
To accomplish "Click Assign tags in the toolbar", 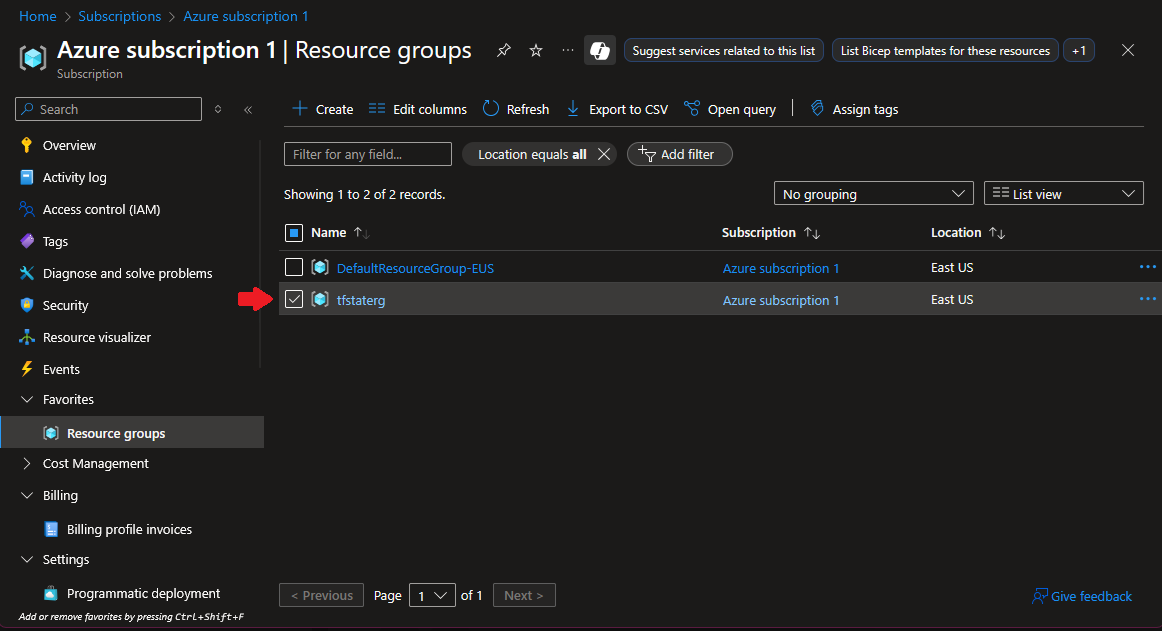I will (854, 109).
